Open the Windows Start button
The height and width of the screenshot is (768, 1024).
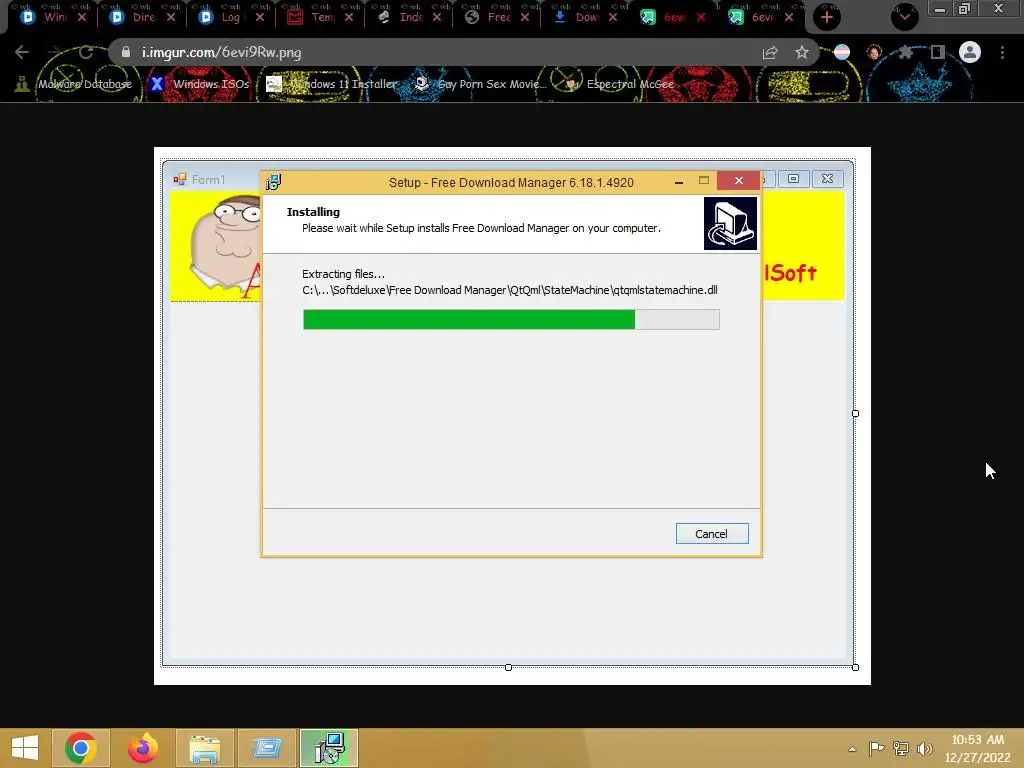(x=25, y=748)
